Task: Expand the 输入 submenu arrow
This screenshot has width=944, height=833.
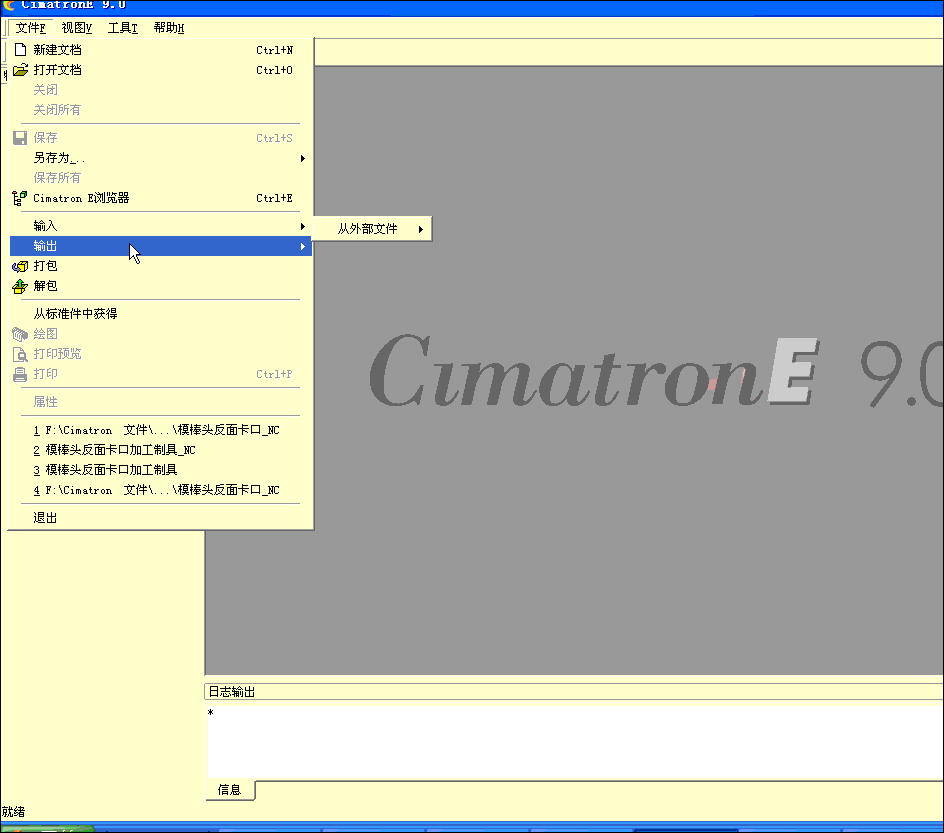Action: click(x=303, y=226)
